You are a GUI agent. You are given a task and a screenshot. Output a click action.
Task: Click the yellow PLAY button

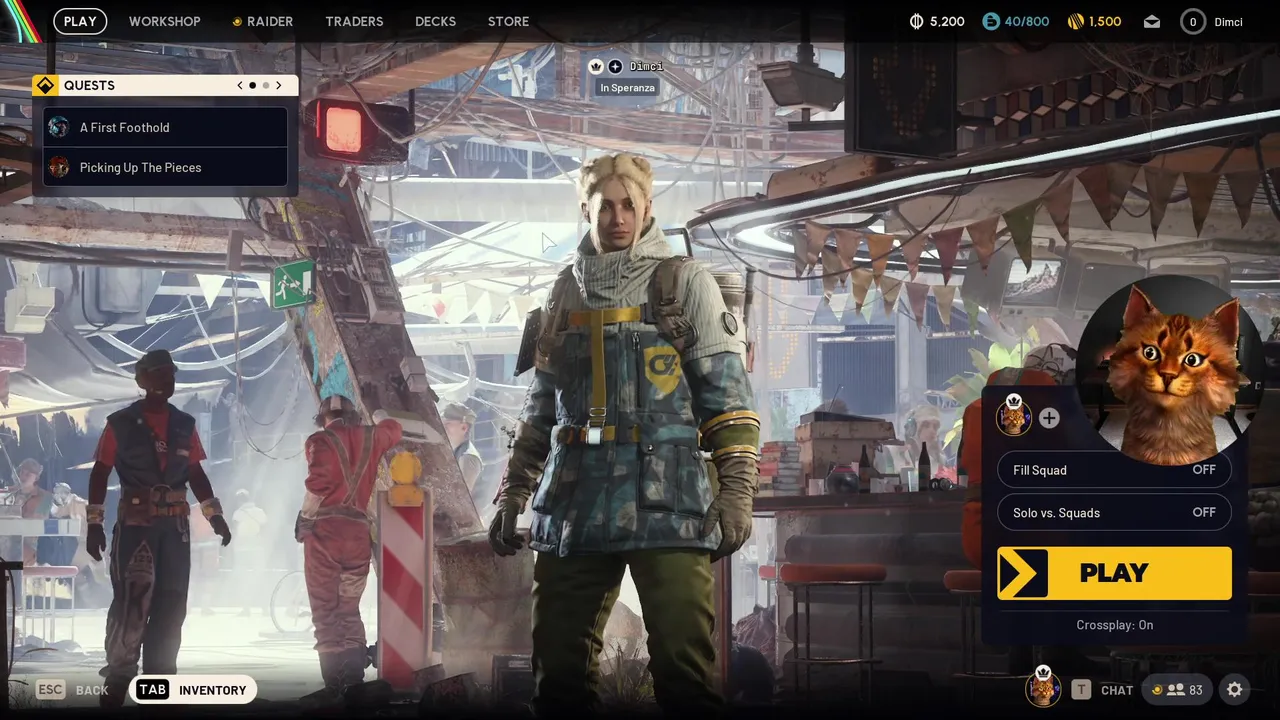point(1114,573)
